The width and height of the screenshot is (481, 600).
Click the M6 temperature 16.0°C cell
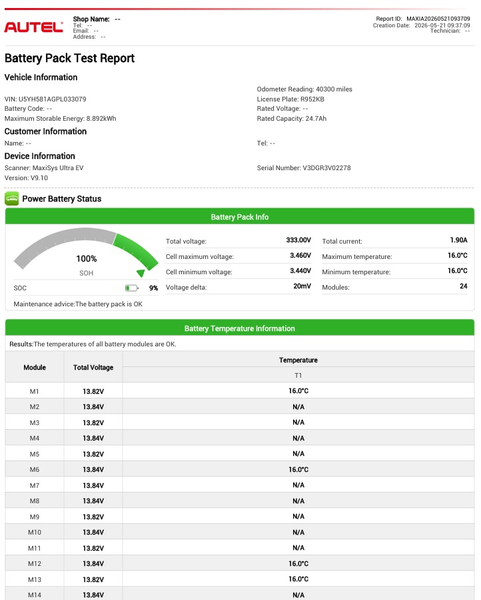click(298, 470)
